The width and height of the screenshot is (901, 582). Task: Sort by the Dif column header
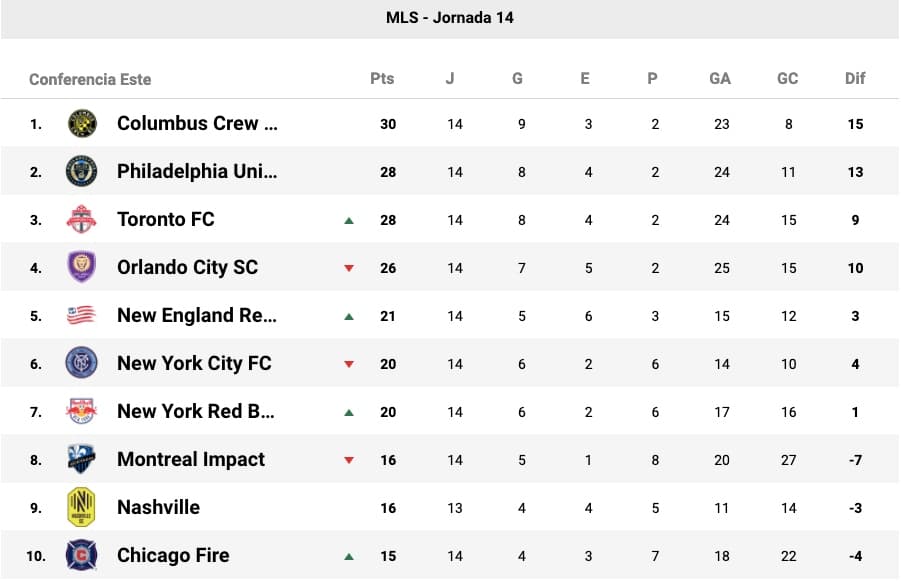[855, 79]
